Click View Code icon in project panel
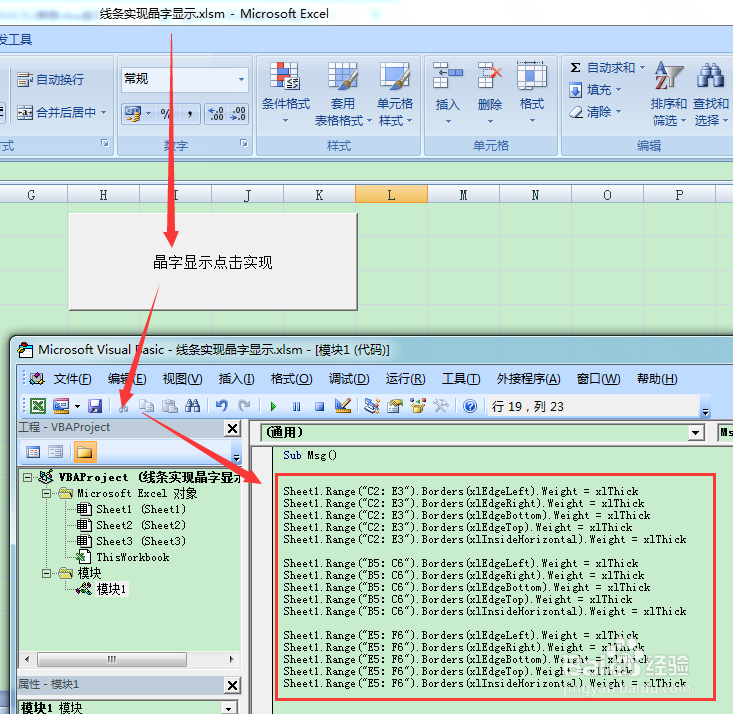Screen dimensions: 733x714 coord(33,452)
